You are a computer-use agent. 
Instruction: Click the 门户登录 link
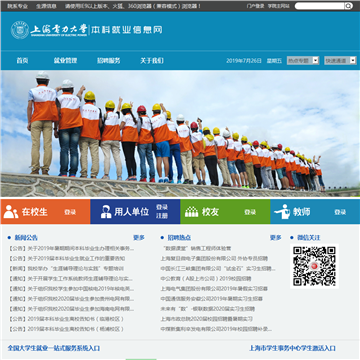pyautogui.click(x=256, y=6)
